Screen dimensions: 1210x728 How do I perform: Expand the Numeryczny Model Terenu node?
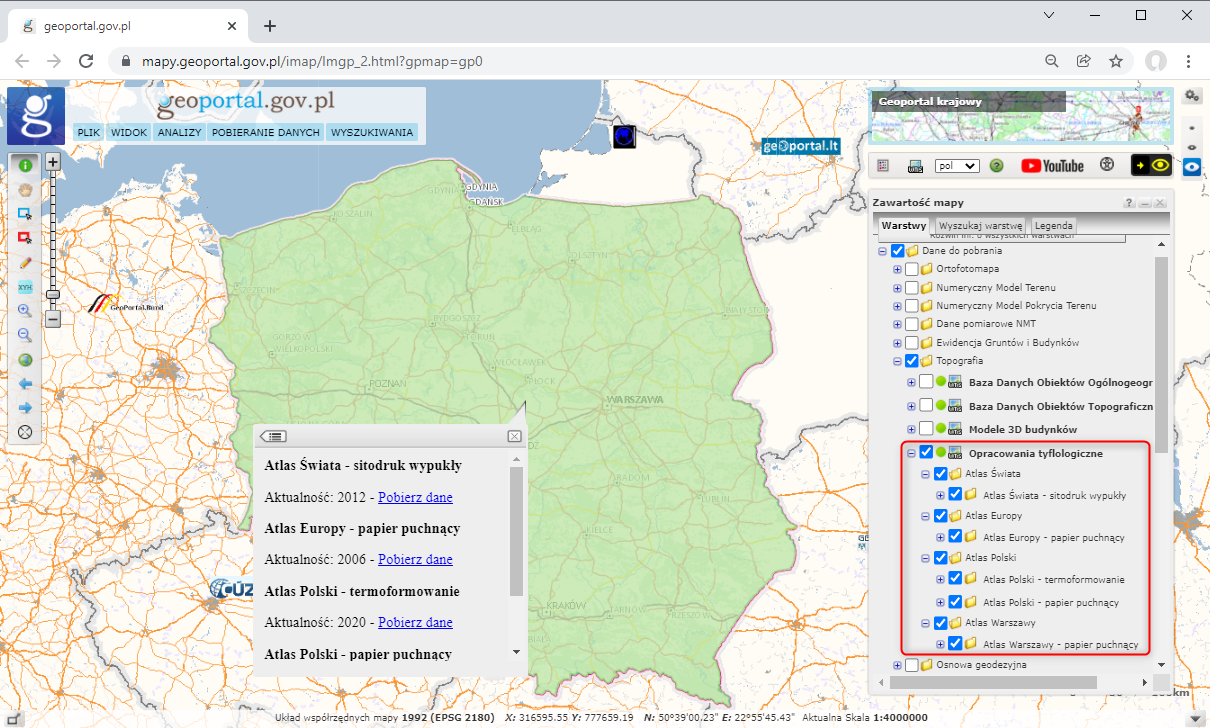click(897, 287)
